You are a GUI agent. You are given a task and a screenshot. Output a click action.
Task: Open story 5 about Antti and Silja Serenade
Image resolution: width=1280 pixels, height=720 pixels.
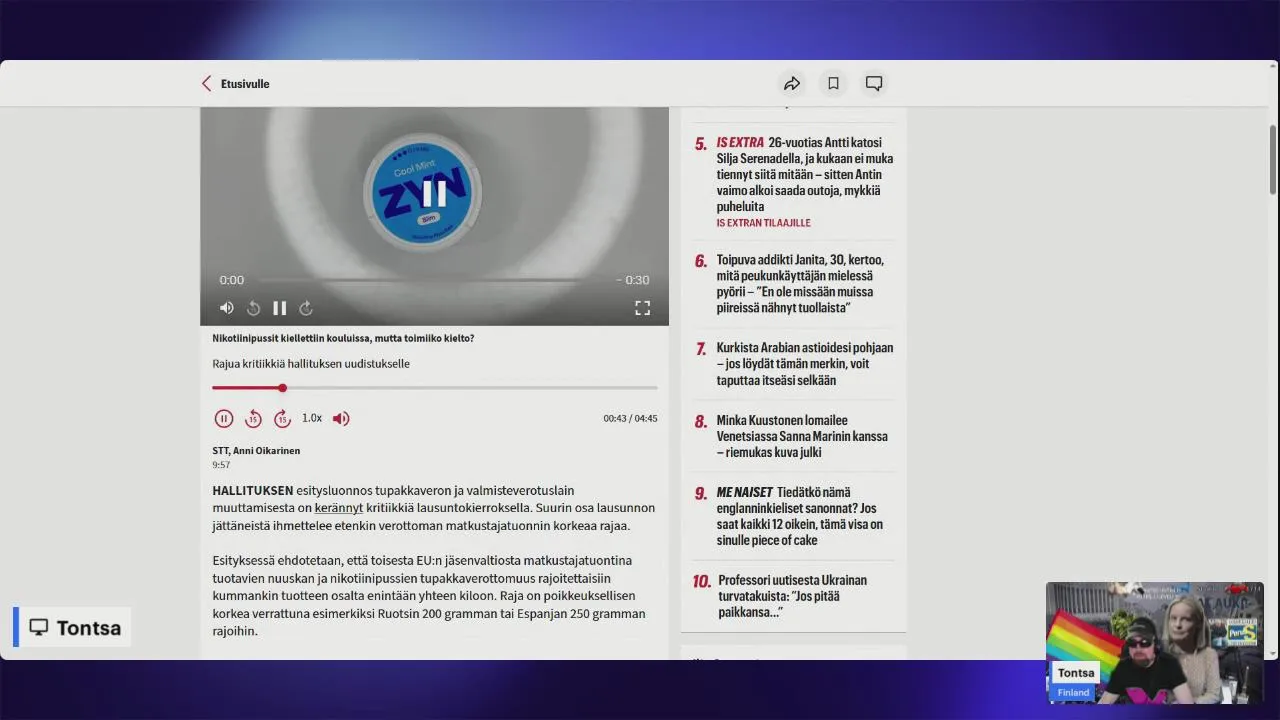pyautogui.click(x=804, y=174)
